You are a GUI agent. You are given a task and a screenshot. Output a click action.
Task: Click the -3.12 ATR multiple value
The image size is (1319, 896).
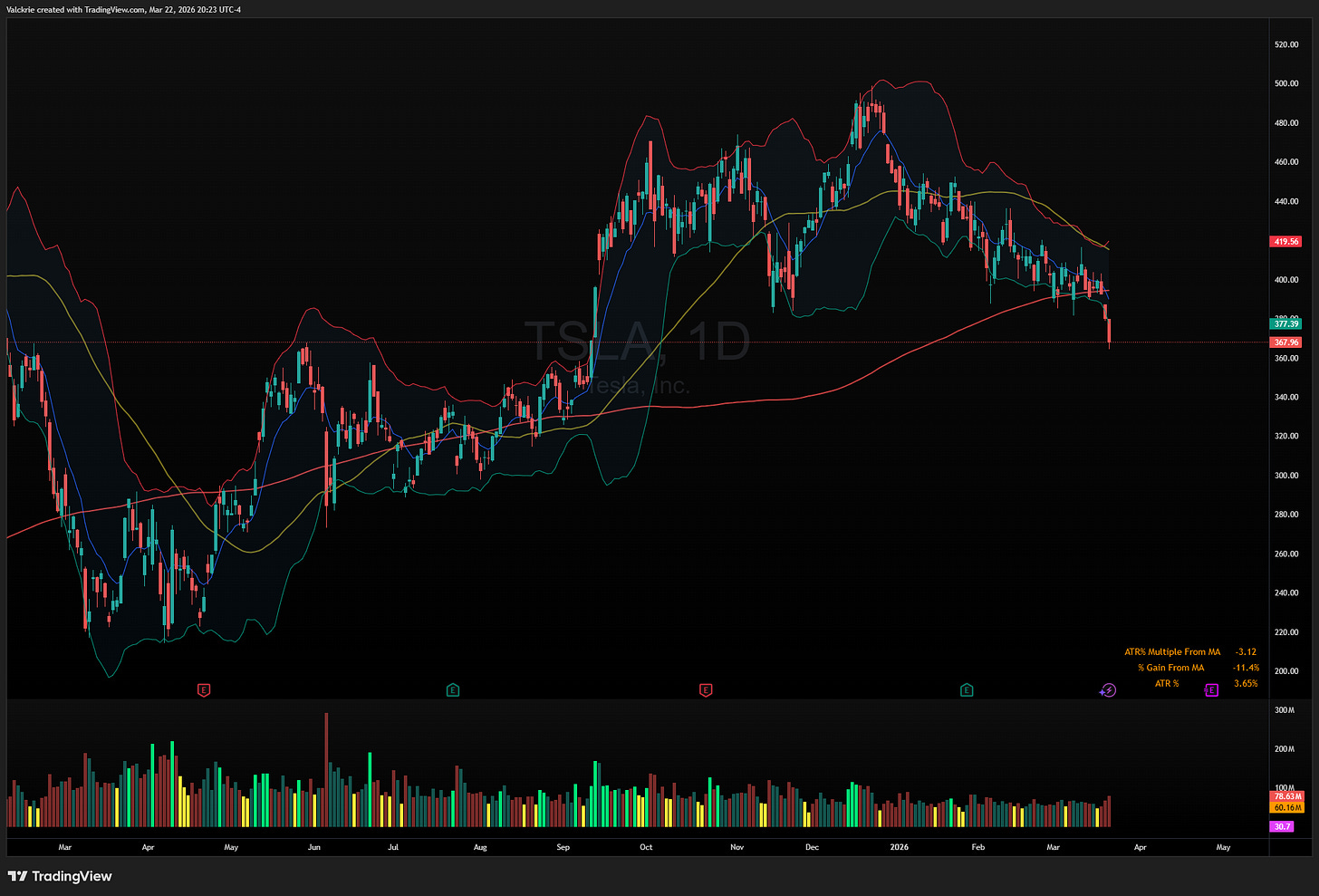click(1247, 651)
